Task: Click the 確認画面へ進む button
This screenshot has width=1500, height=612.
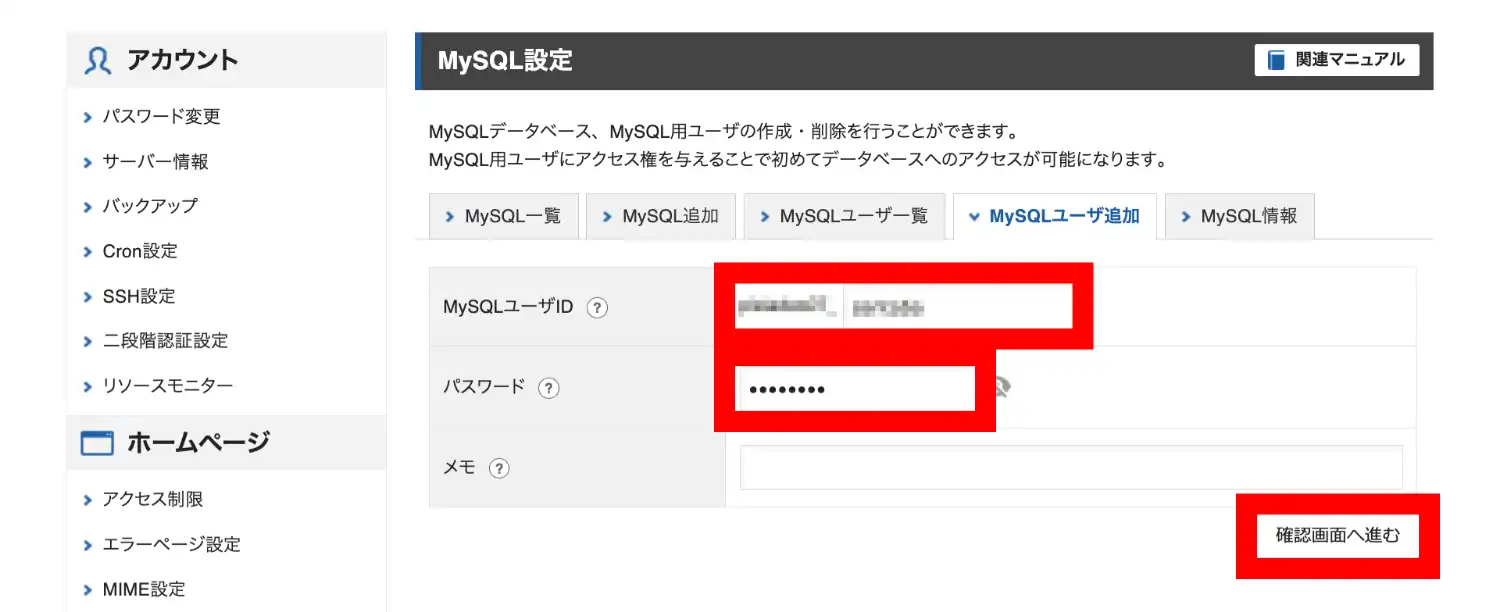Action: pyautogui.click(x=1338, y=536)
